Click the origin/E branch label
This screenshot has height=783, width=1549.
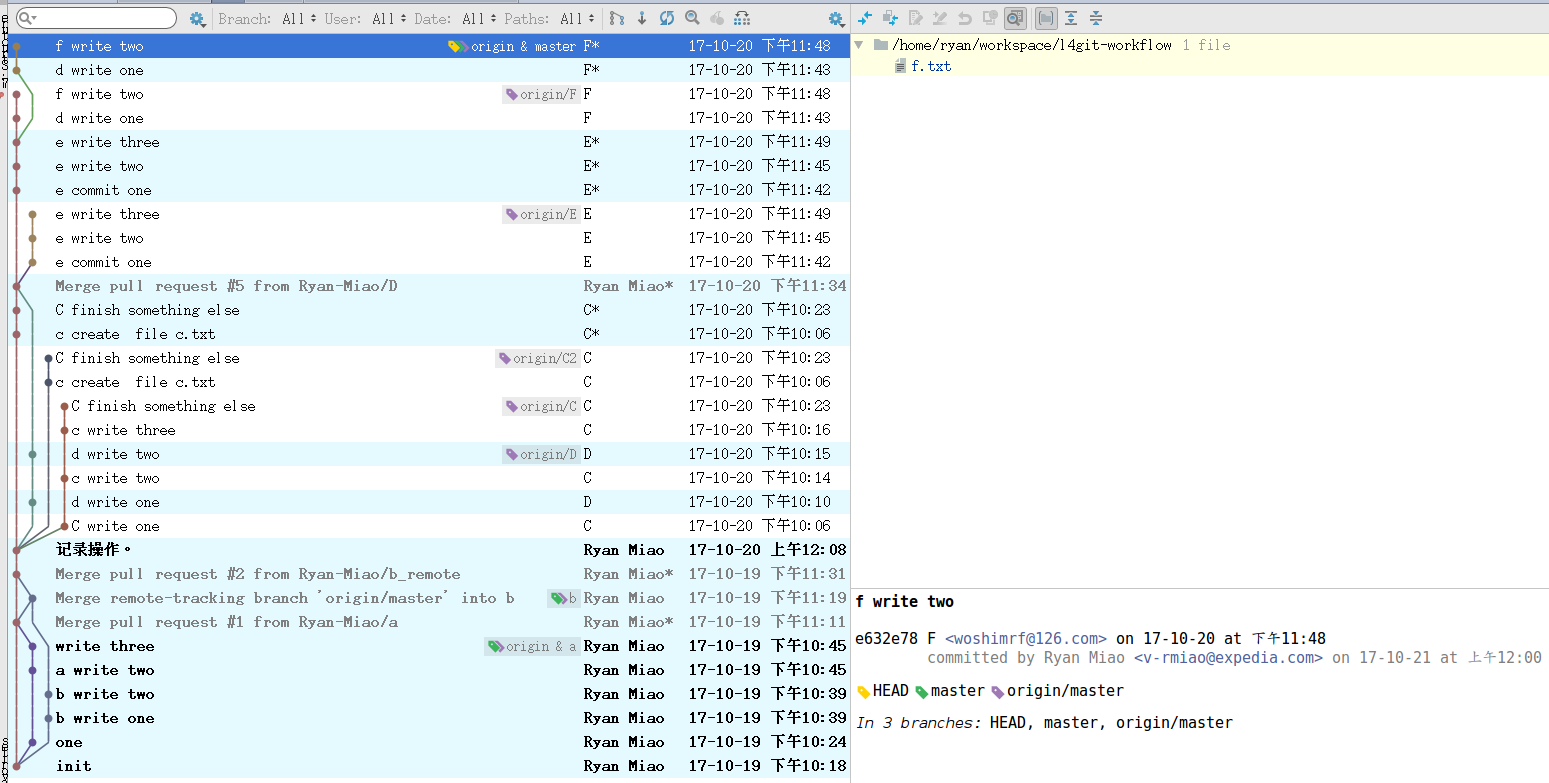point(541,214)
